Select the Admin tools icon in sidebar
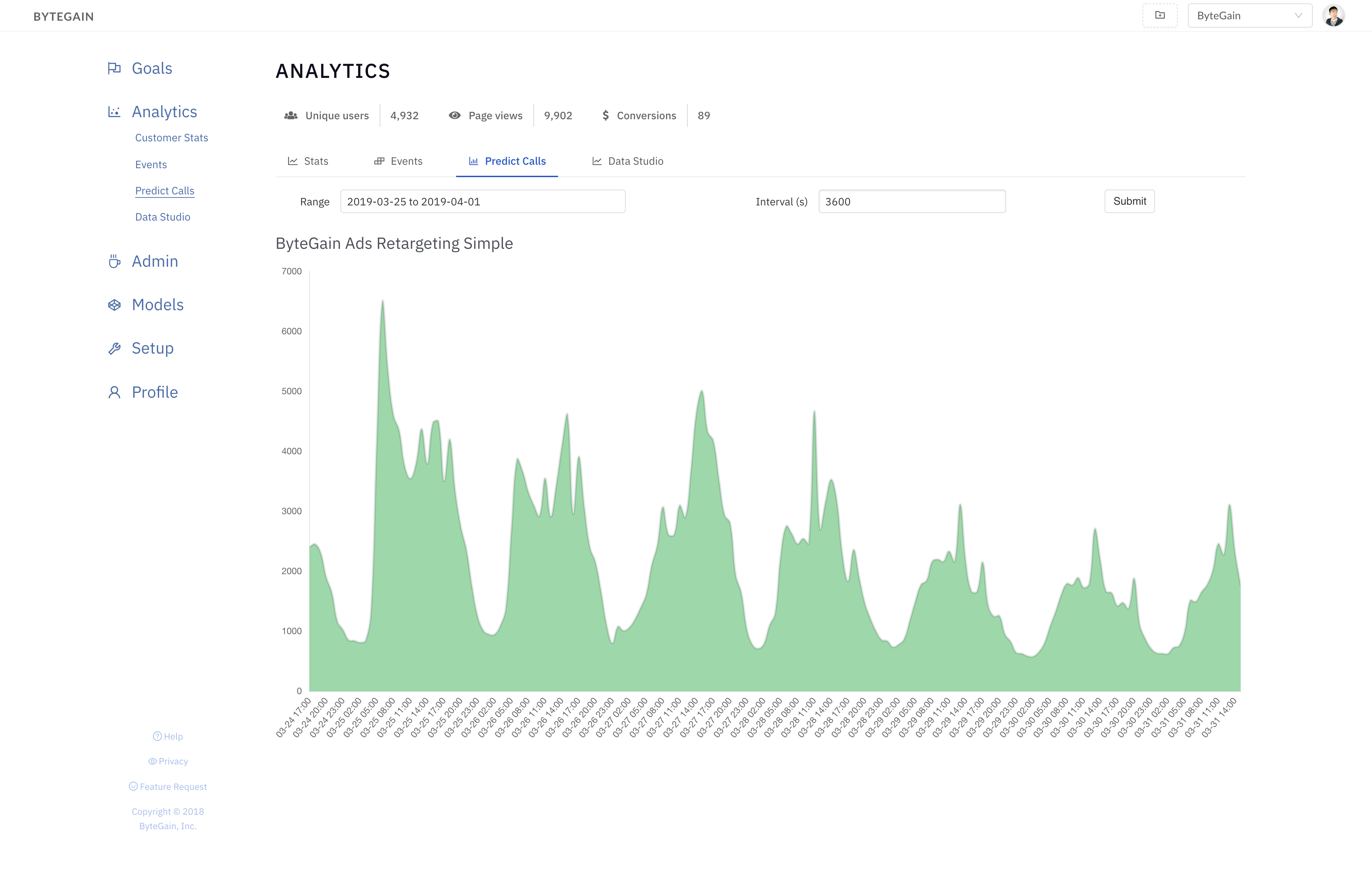The width and height of the screenshot is (1372, 874). 114,261
